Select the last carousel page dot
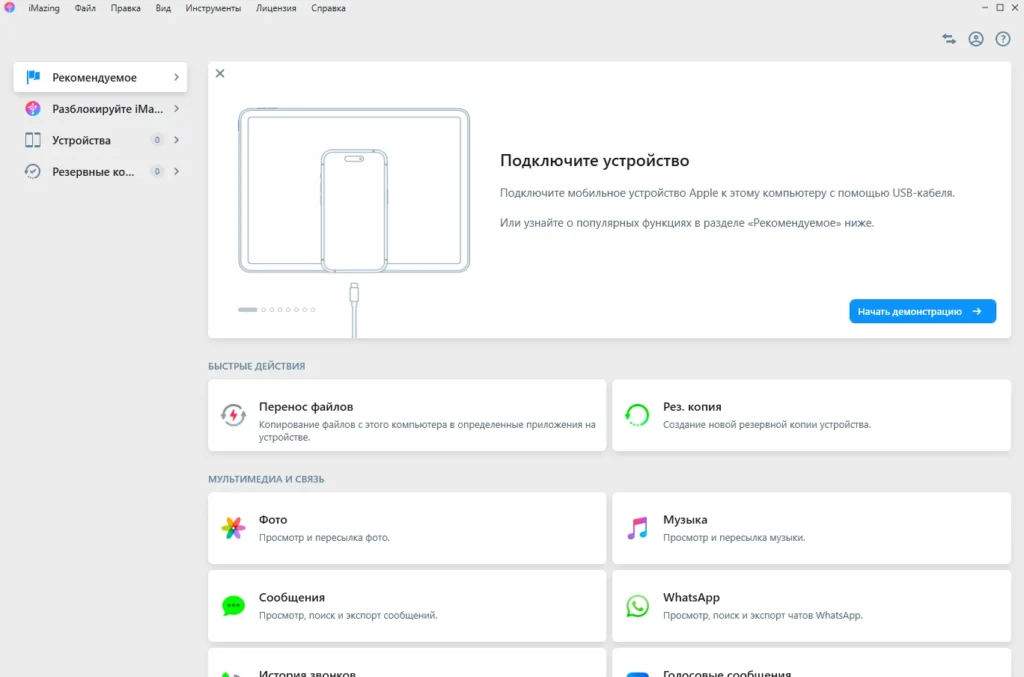The width and height of the screenshot is (1024, 677). tap(313, 309)
